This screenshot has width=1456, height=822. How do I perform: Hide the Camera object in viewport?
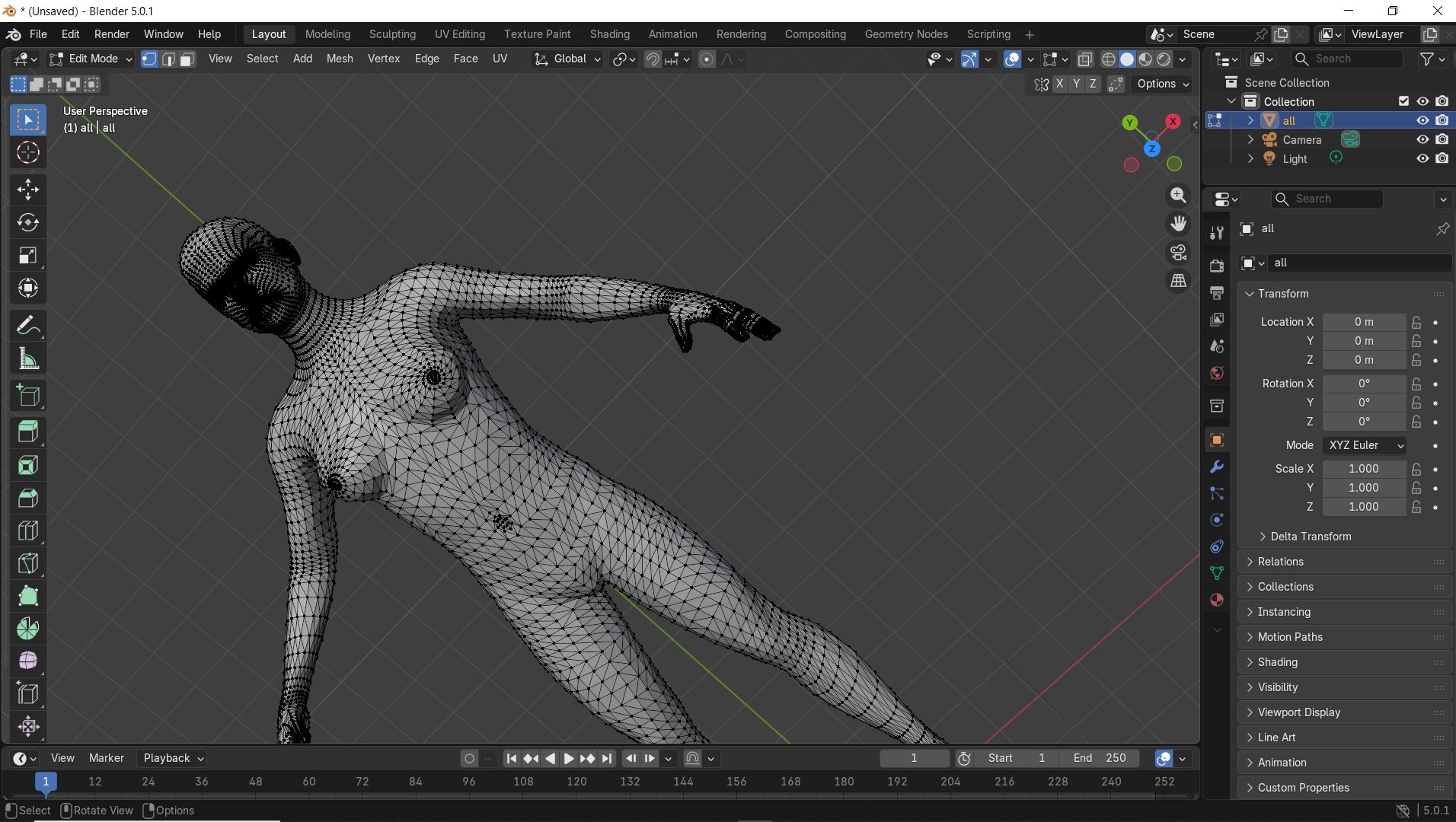[x=1422, y=139]
